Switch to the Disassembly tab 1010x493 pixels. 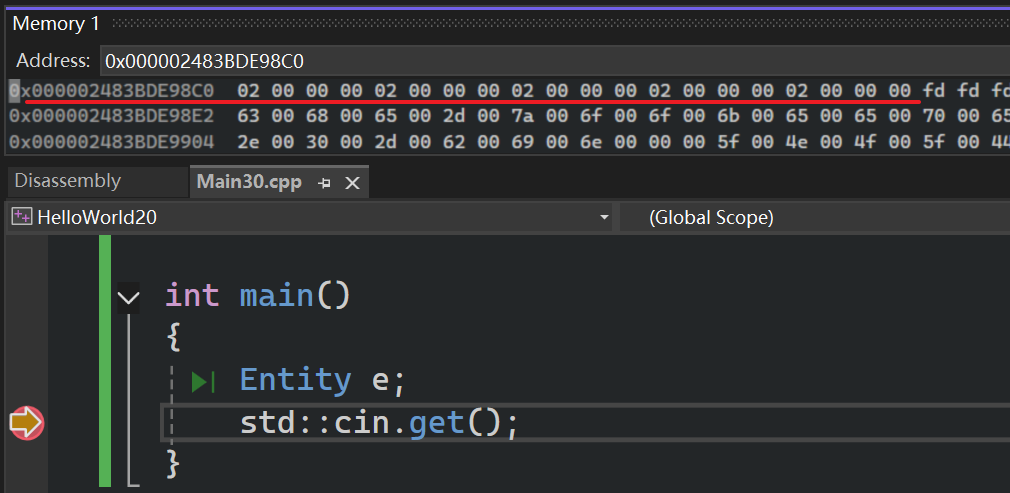point(68,181)
